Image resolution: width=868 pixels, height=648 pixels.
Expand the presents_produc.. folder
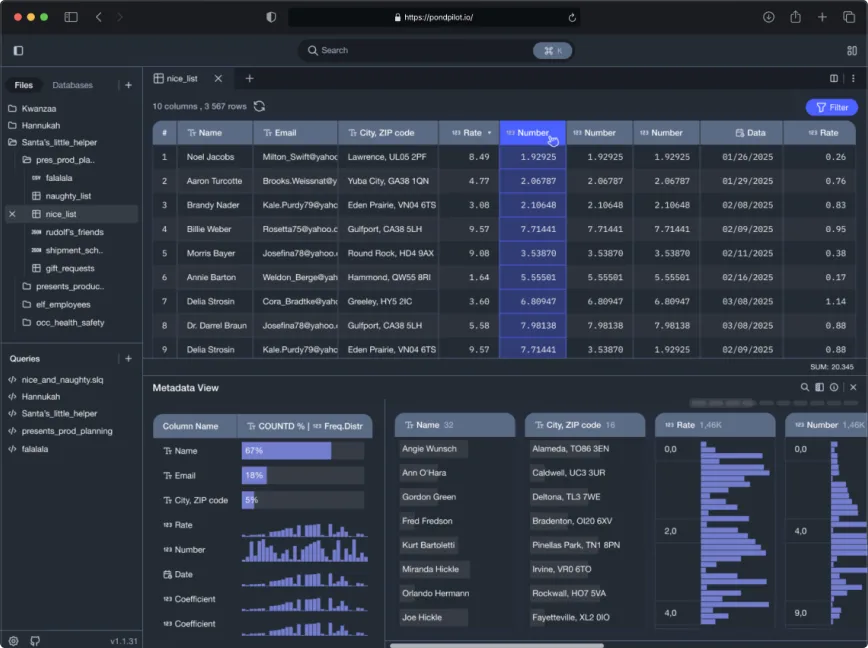coord(63,287)
